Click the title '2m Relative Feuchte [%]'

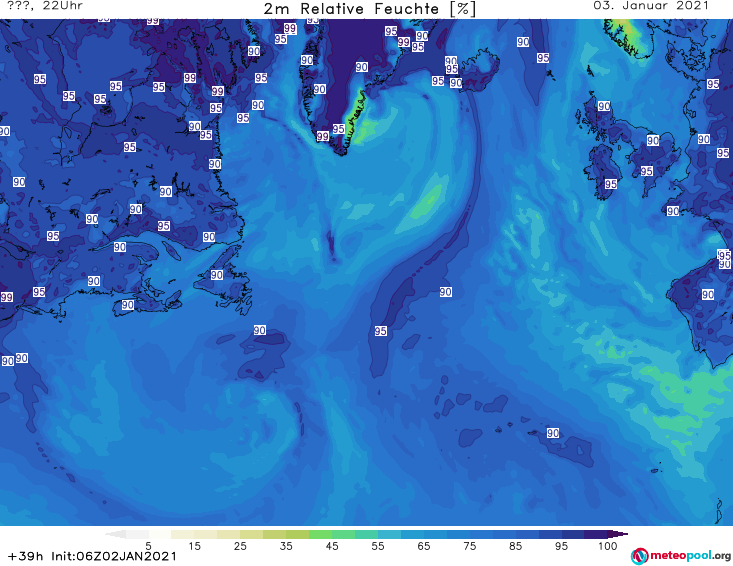[370, 9]
